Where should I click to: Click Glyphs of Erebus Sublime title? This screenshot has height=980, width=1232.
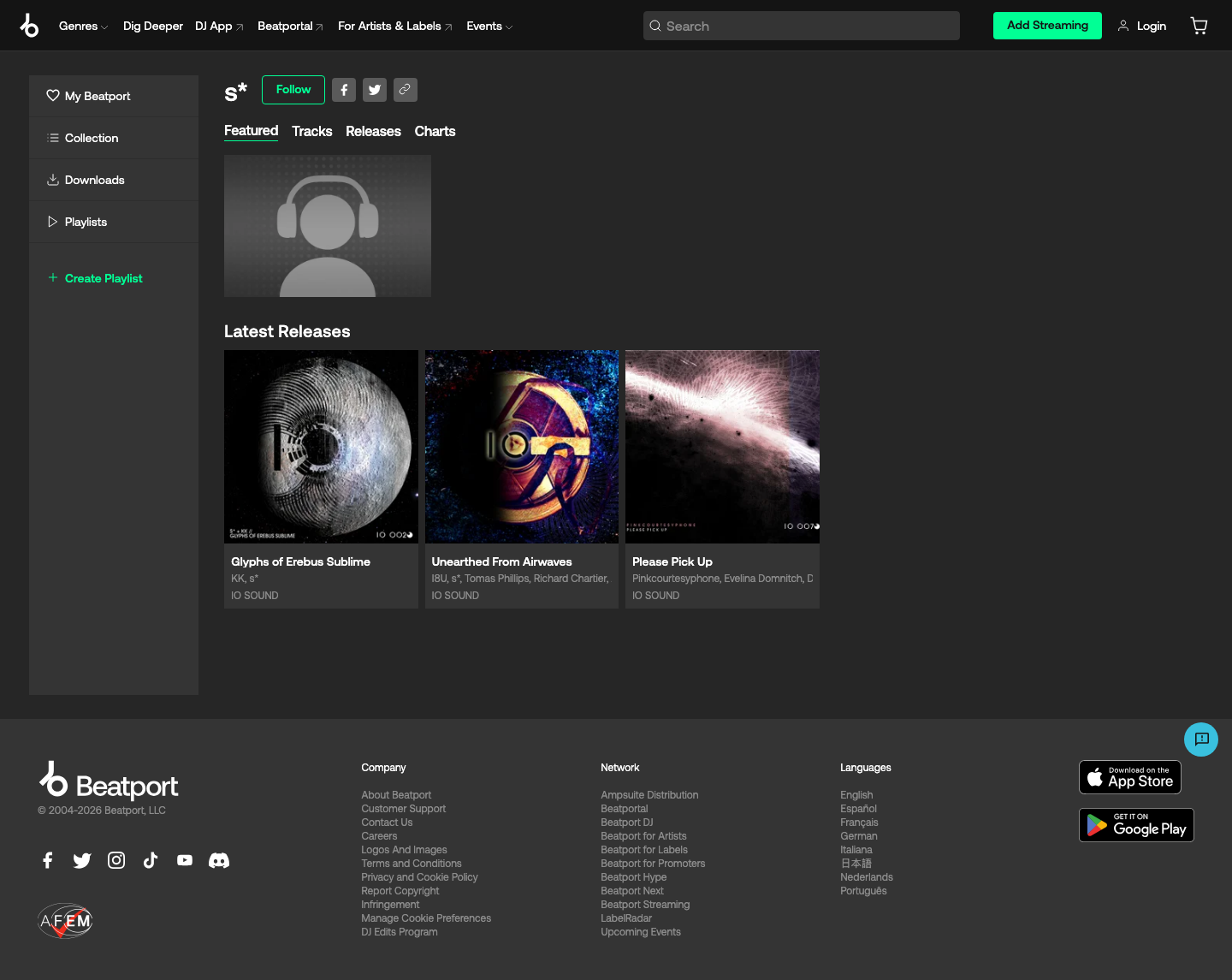[300, 561]
